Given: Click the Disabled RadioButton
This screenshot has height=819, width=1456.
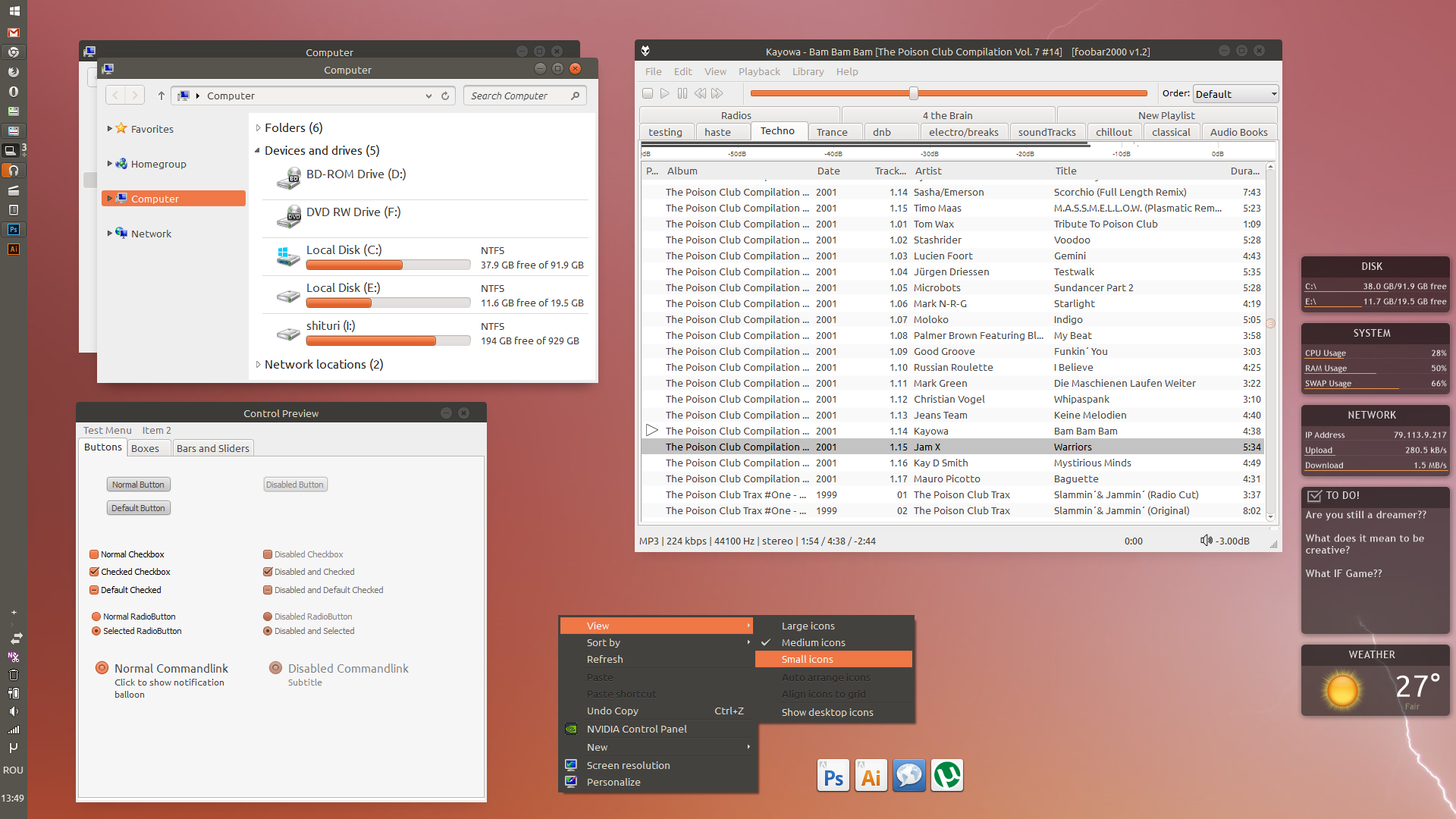Looking at the screenshot, I should [268, 617].
